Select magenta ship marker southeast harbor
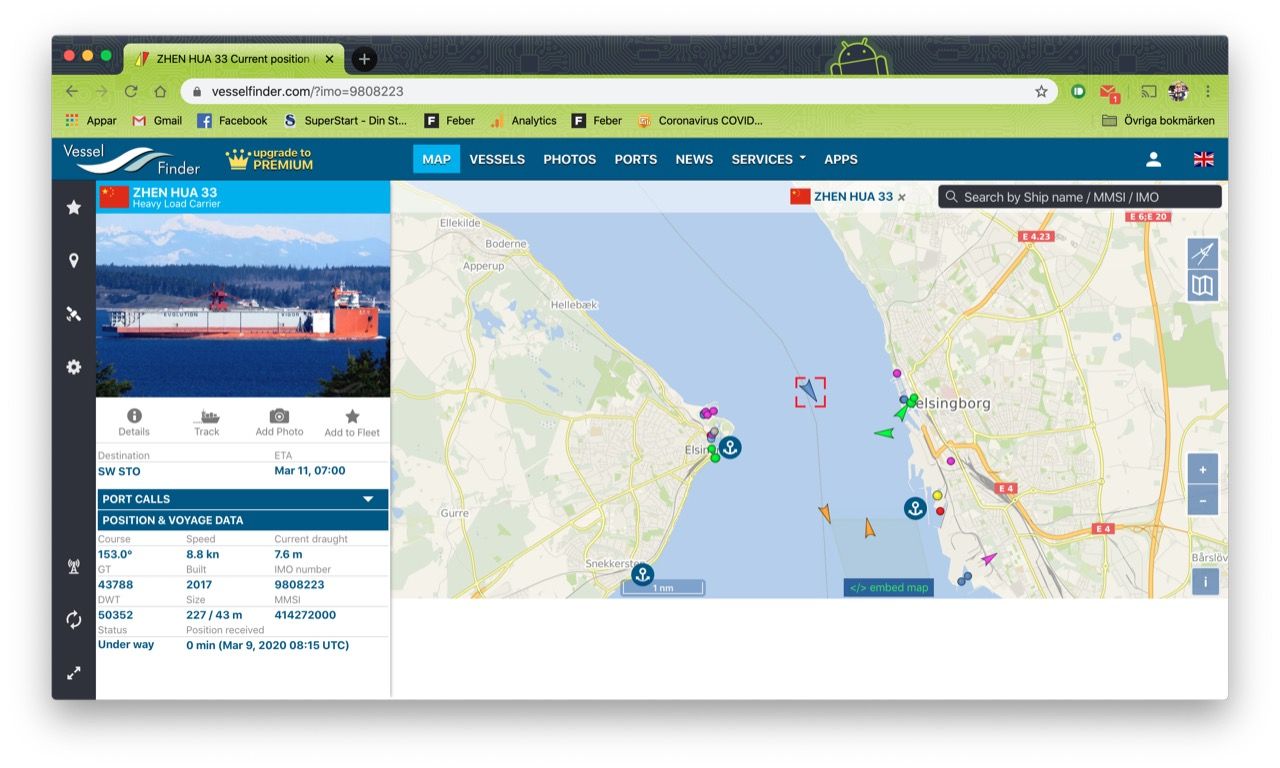 (988, 559)
